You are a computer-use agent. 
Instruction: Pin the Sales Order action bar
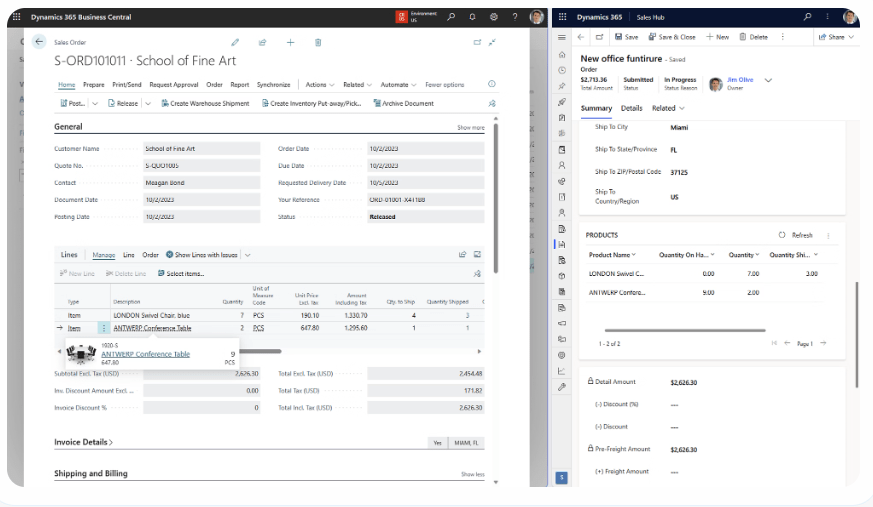click(x=492, y=104)
